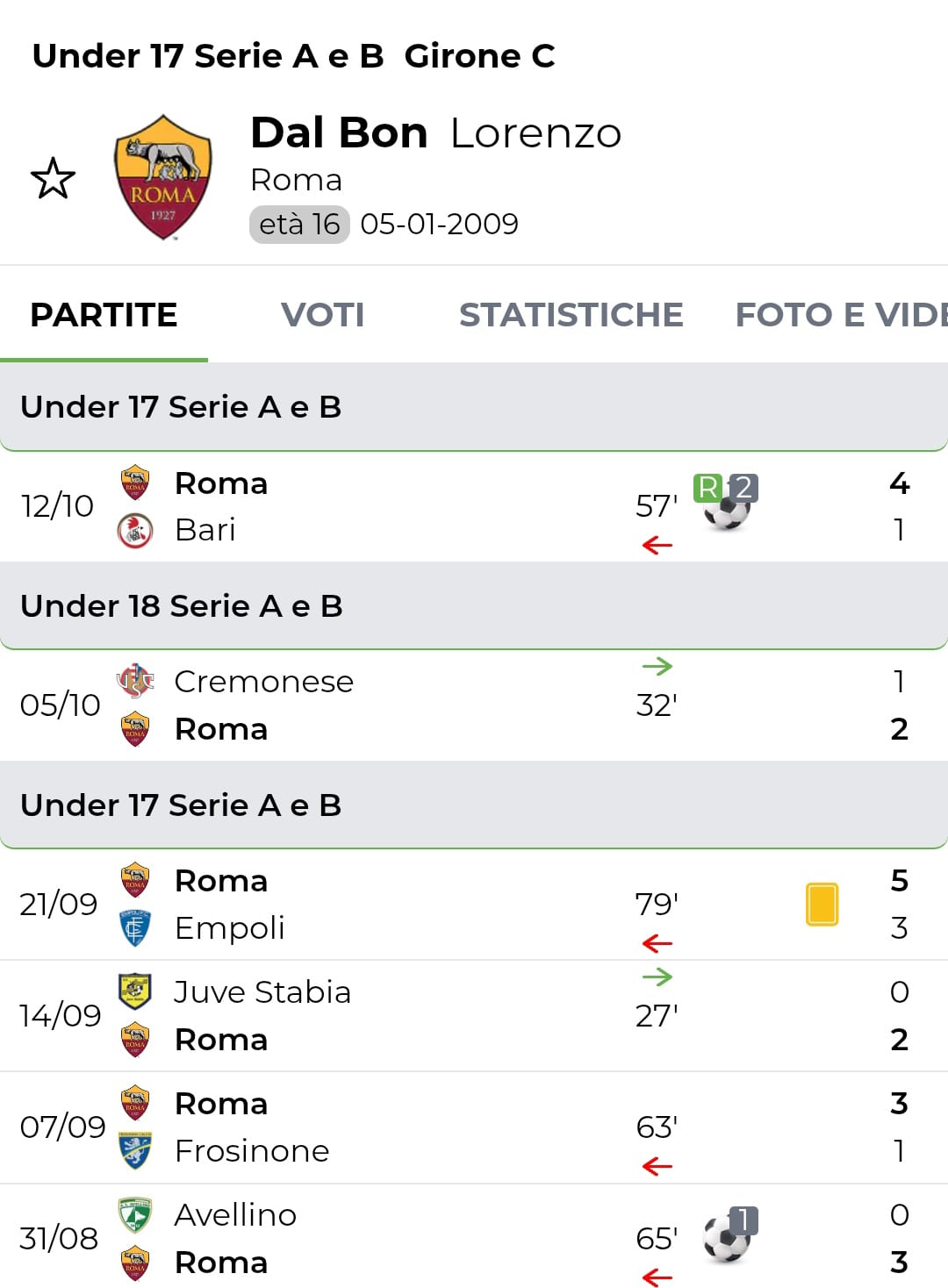948x1288 pixels.
Task: Tap the Cremonese team crest icon
Action: [135, 682]
